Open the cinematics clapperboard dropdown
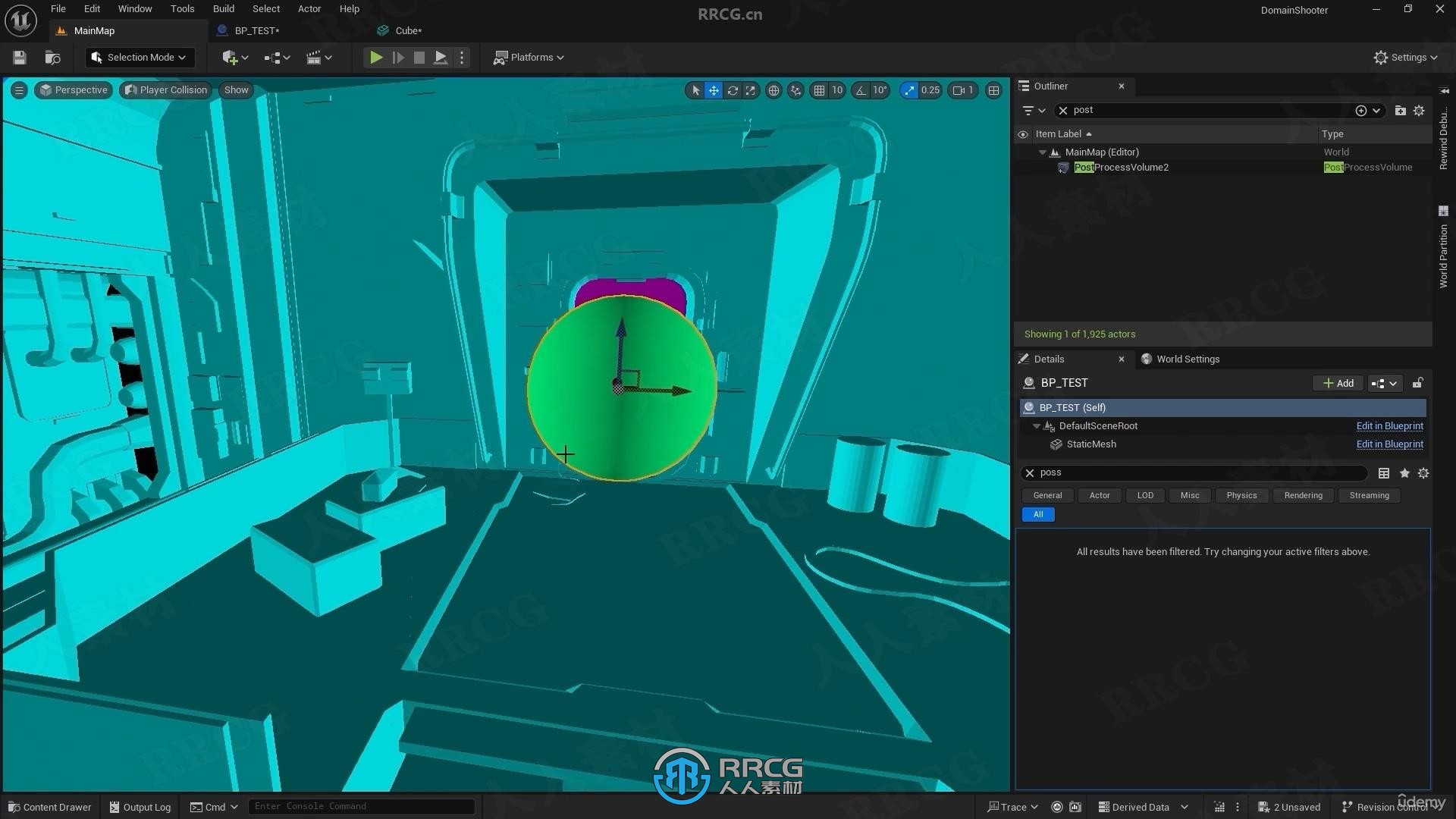Viewport: 1456px width, 819px height. click(x=318, y=58)
